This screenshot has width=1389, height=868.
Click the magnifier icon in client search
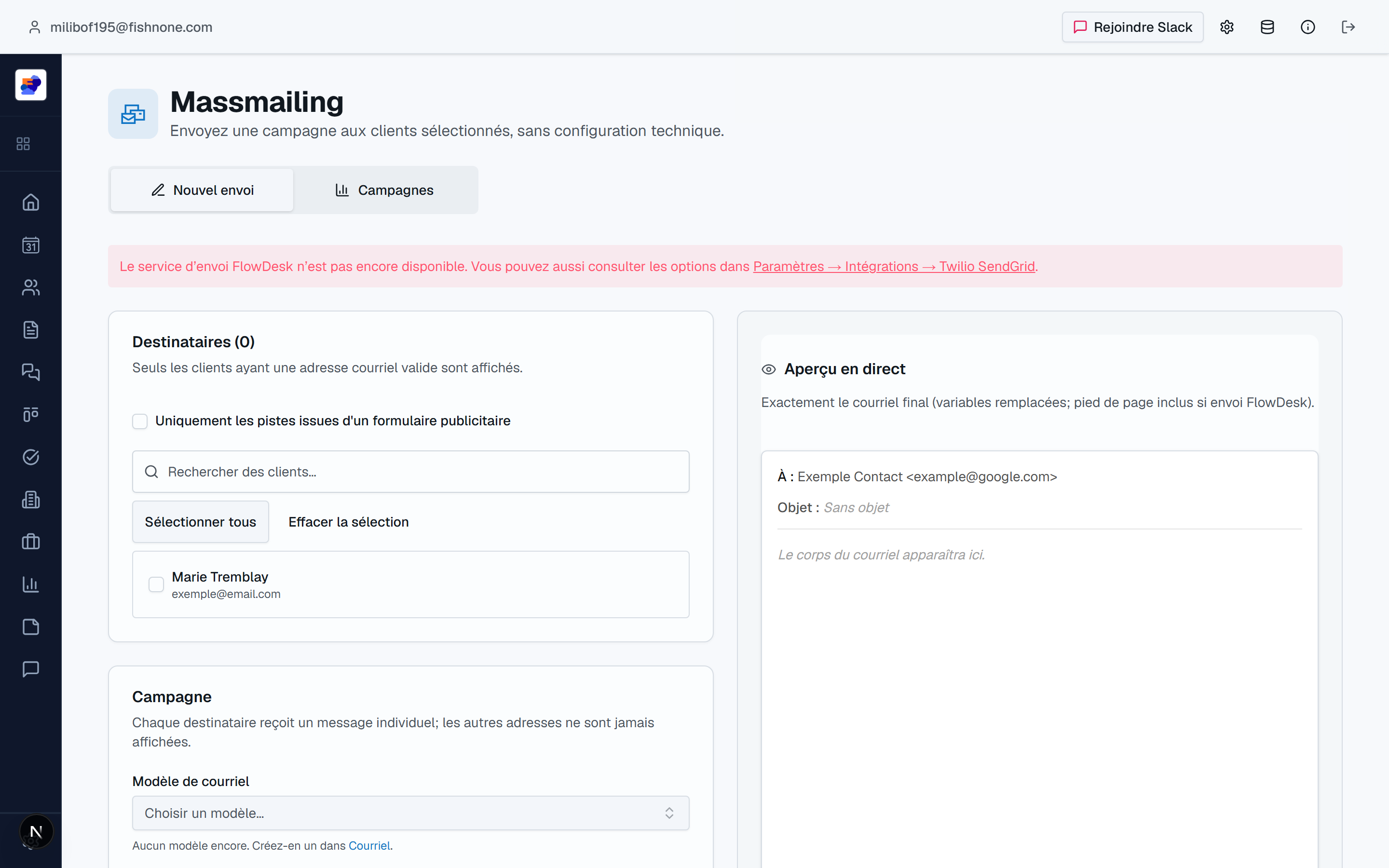click(151, 472)
